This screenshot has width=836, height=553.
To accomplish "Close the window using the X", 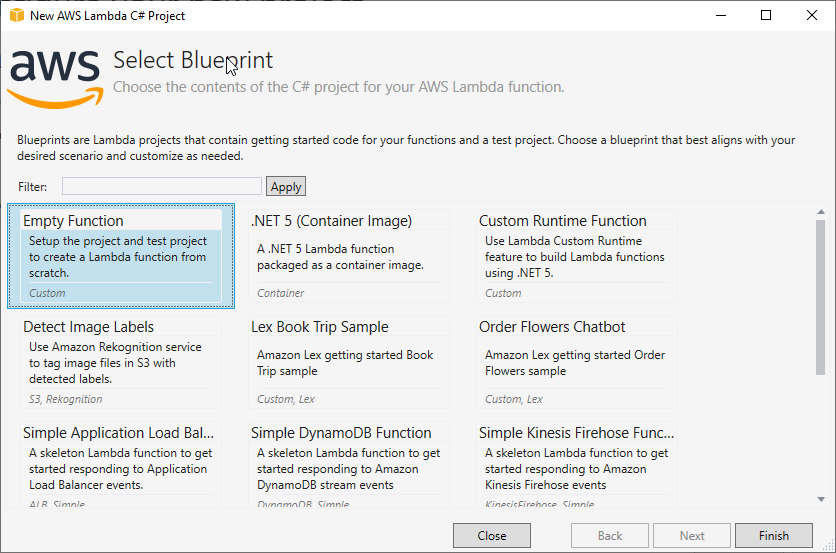I will pos(811,15).
